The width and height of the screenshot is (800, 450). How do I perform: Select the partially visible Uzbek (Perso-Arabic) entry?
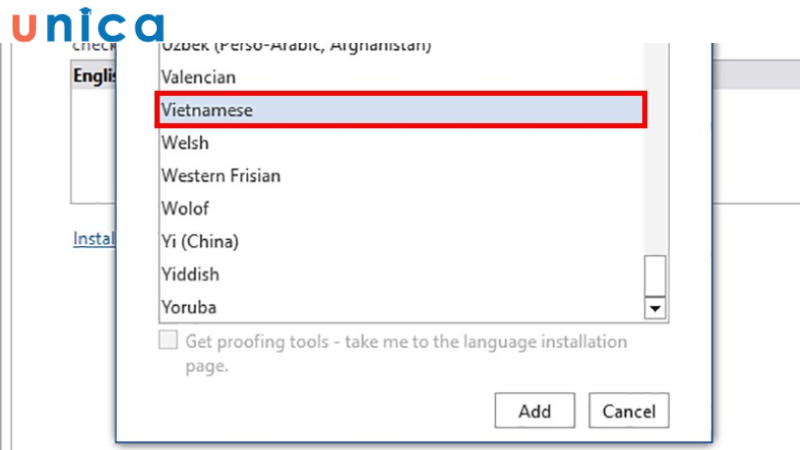[296, 48]
